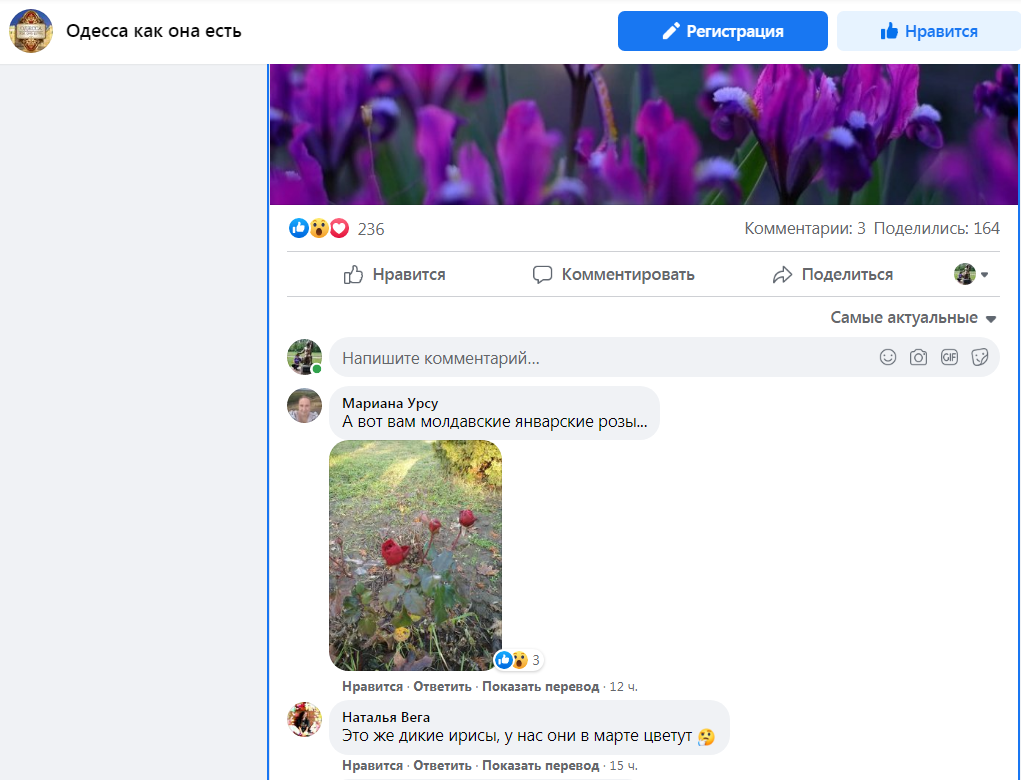Click the emoji icon in comment box
This screenshot has width=1021, height=780.
tap(888, 357)
